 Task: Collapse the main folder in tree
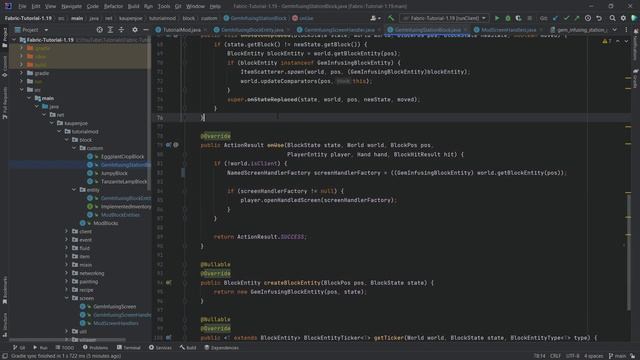tap(29, 98)
